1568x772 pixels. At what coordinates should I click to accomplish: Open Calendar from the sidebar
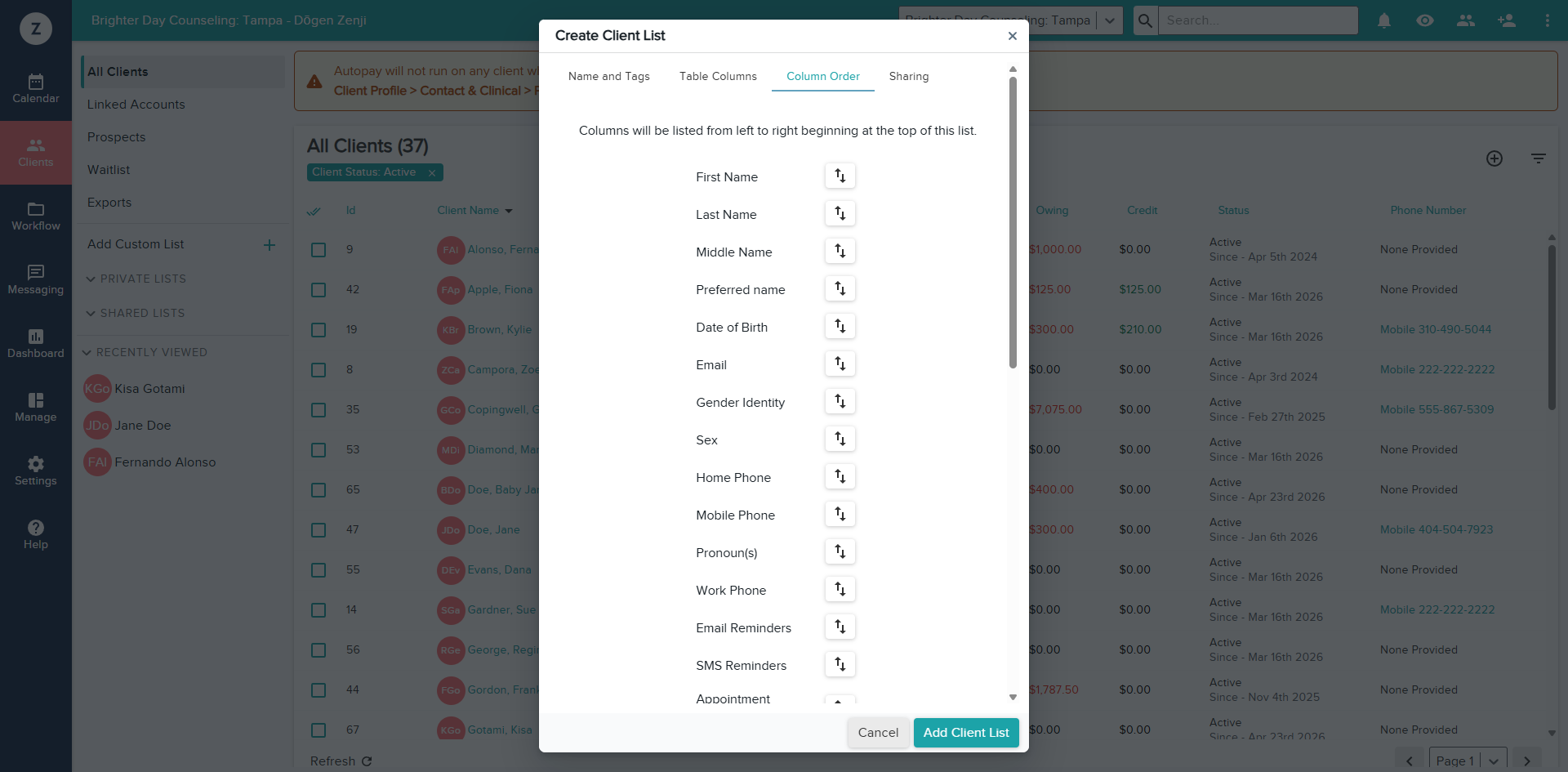click(x=36, y=89)
